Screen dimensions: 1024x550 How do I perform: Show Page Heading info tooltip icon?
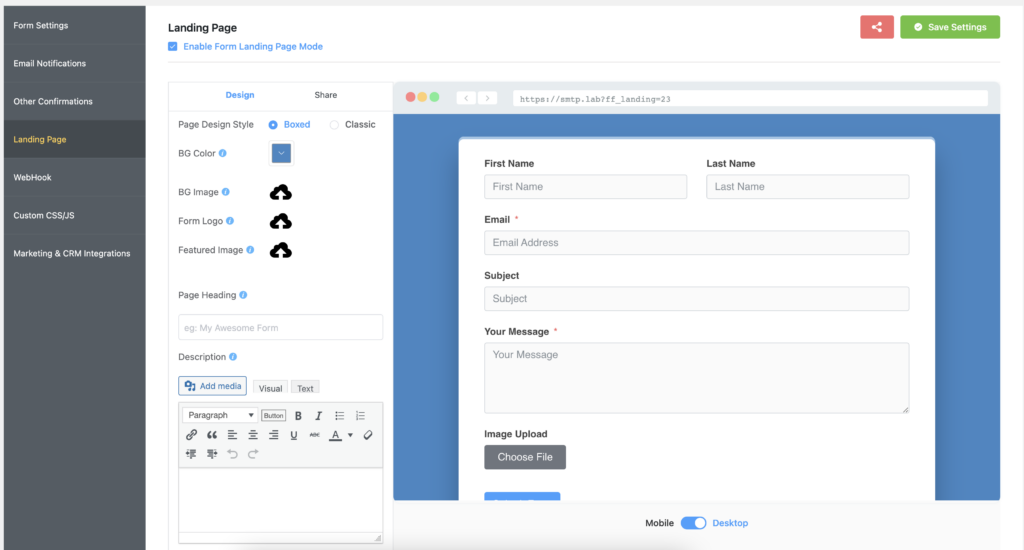pyautogui.click(x=244, y=295)
